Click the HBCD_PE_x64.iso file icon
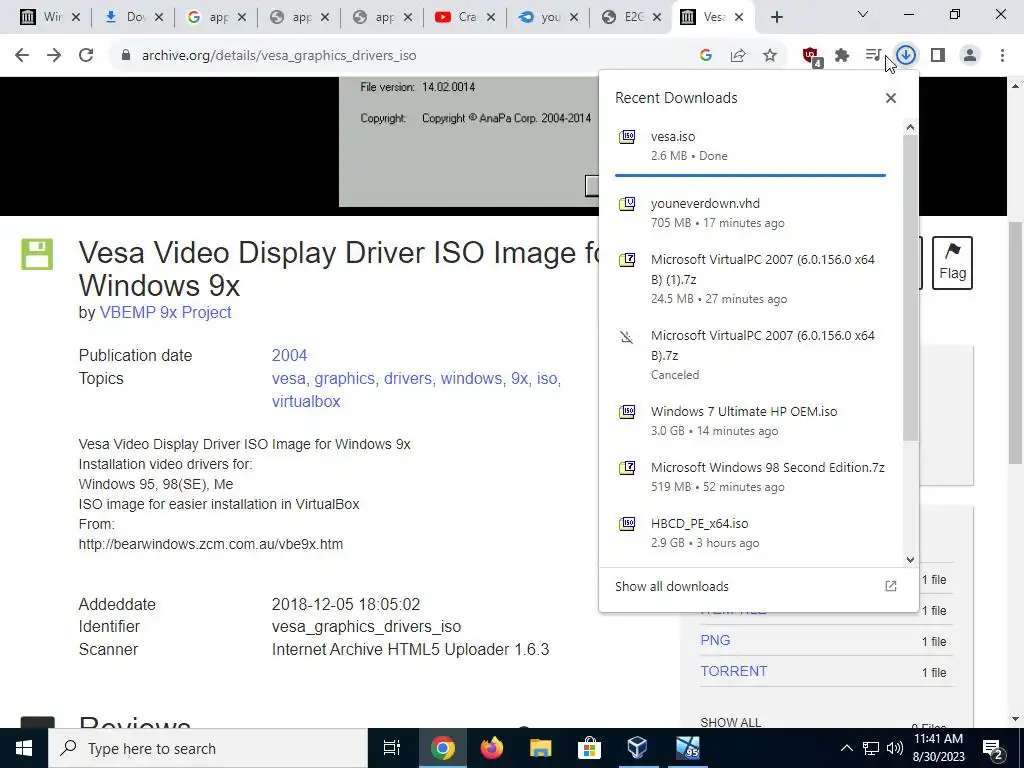This screenshot has height=768, width=1024. [x=627, y=524]
